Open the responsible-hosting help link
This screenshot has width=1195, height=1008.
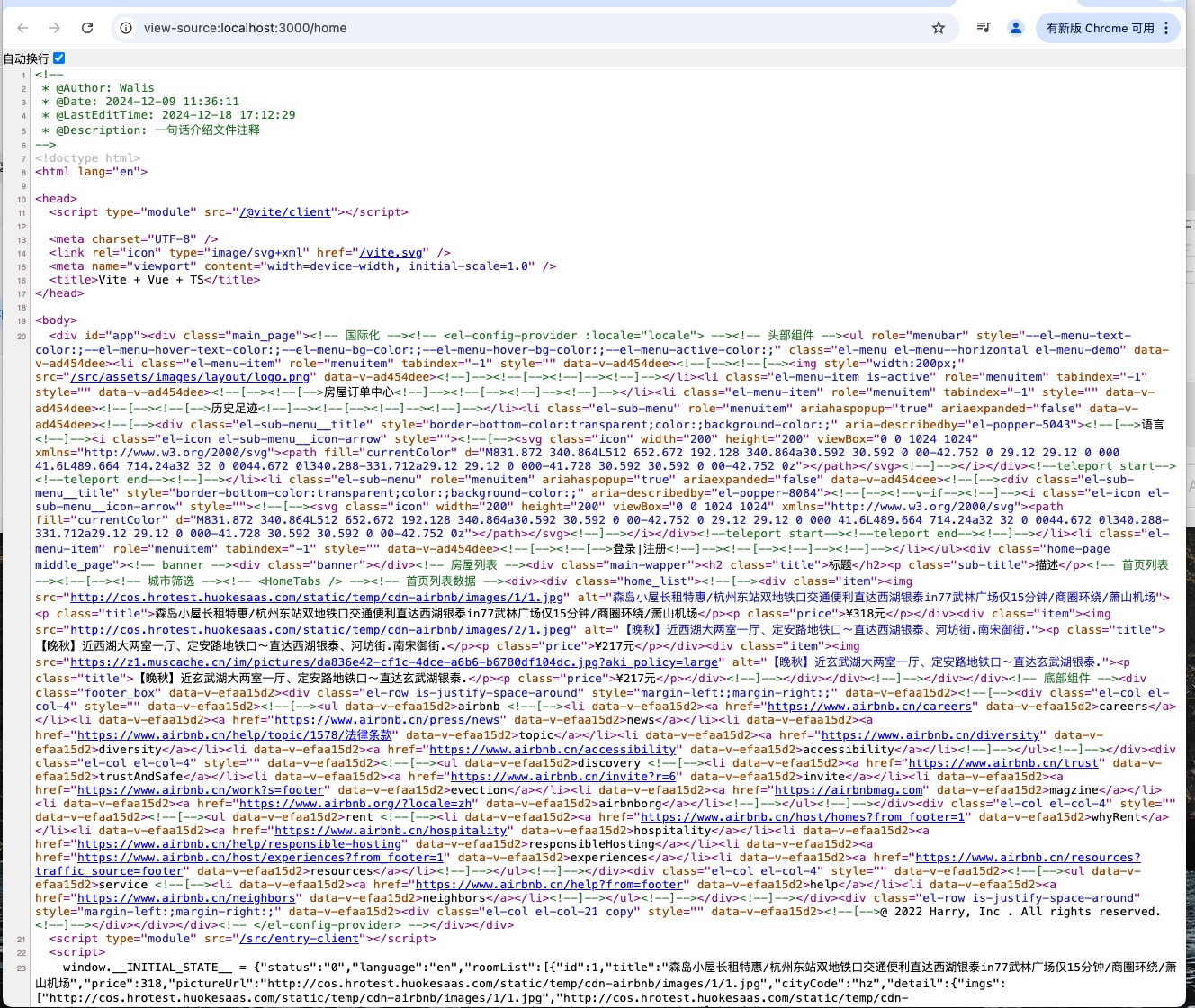[238, 844]
